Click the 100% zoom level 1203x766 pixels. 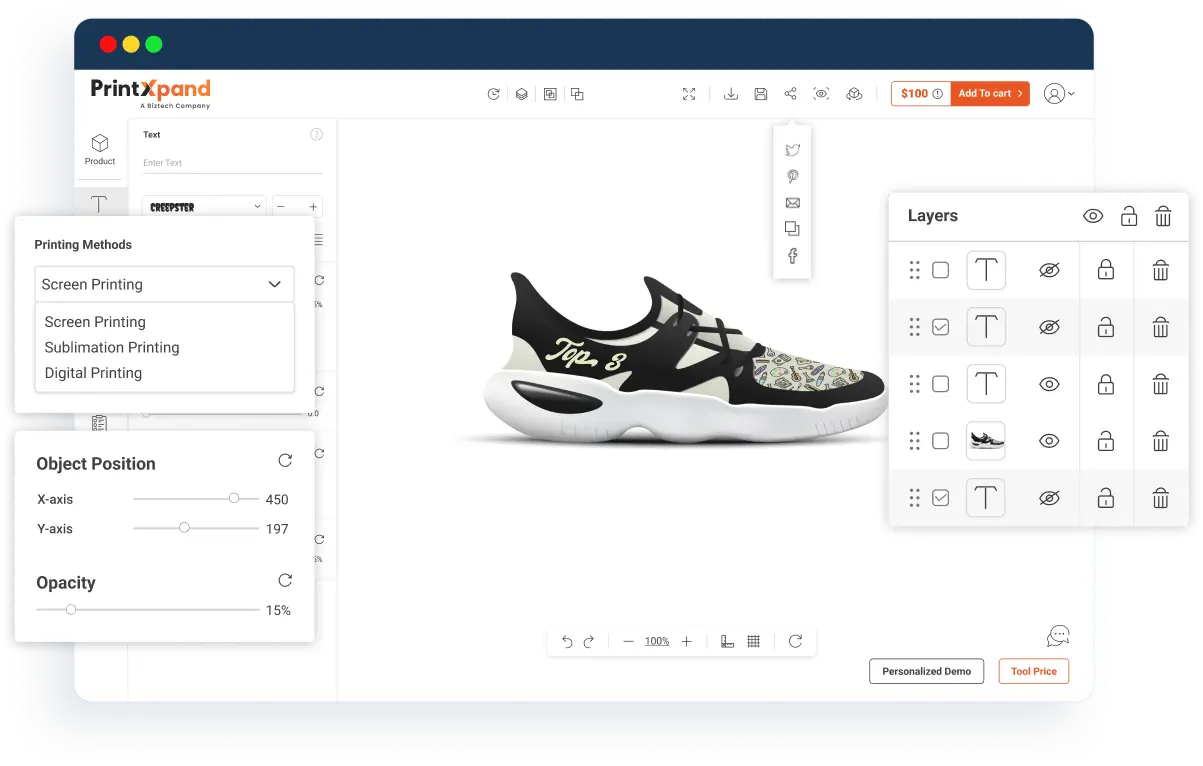pos(657,642)
